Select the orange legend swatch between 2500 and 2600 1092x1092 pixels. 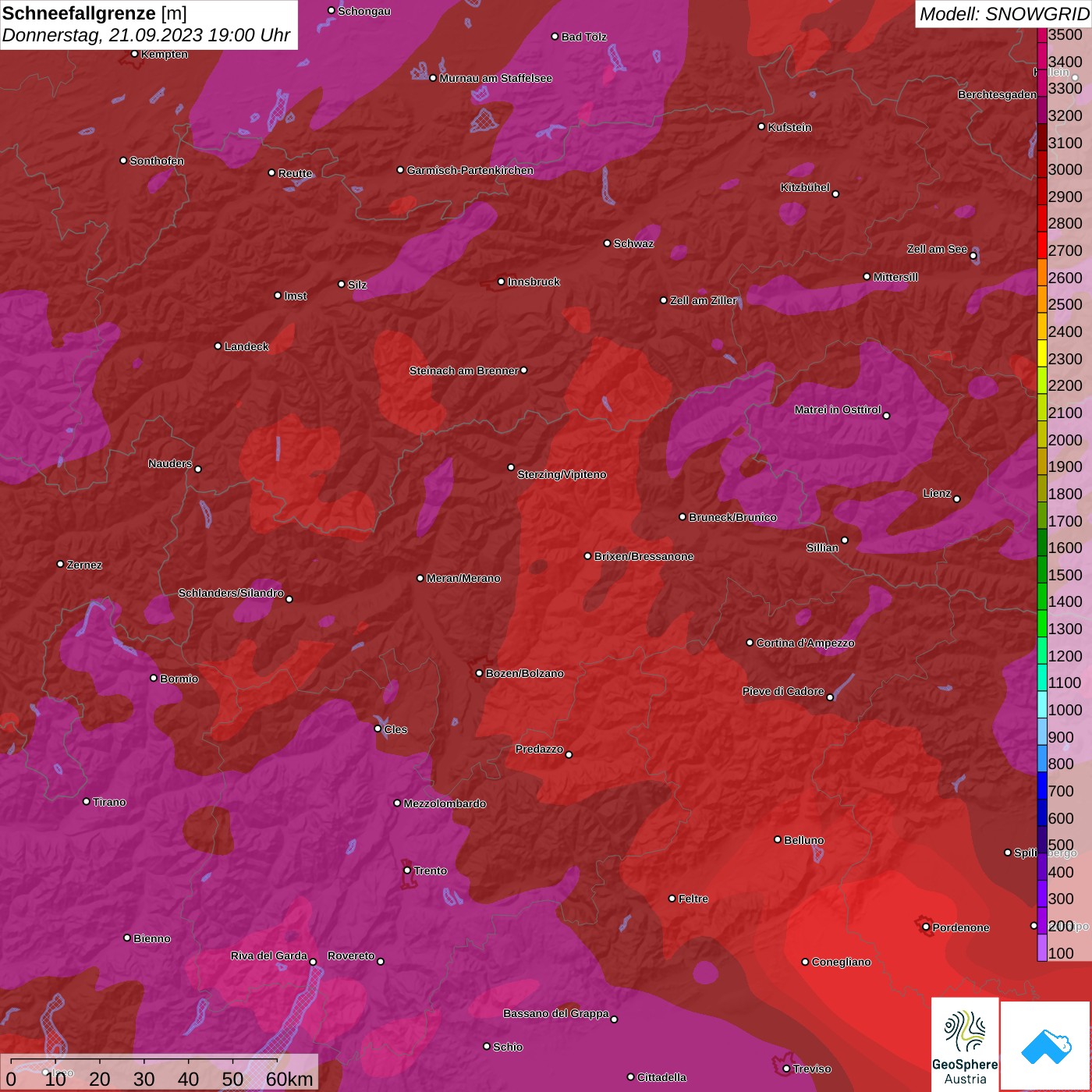tap(1042, 299)
